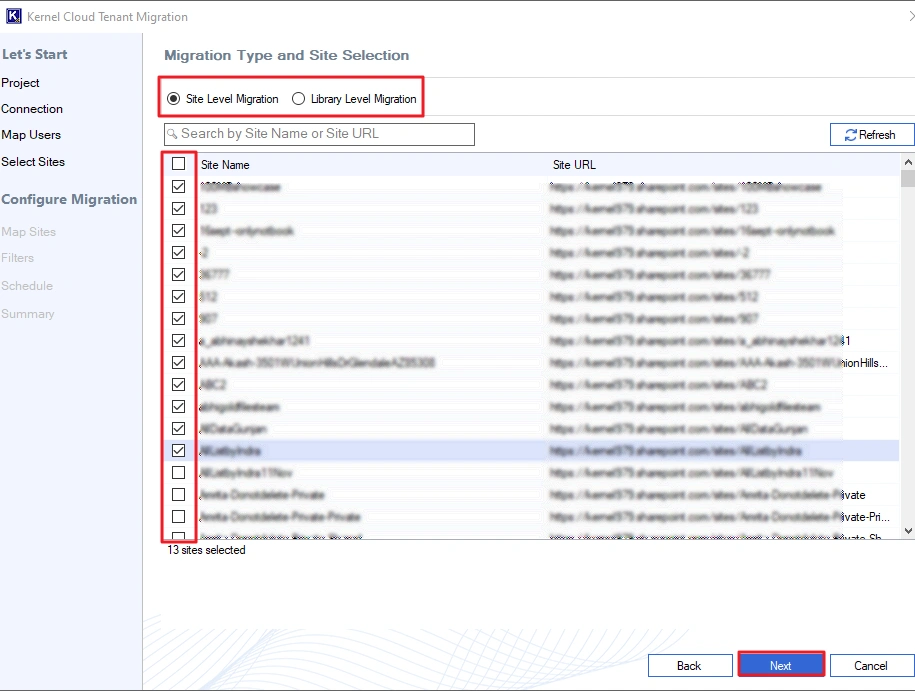Click the scrollbar up arrow
Image resolution: width=915 pixels, height=691 pixels.
pos(907,162)
